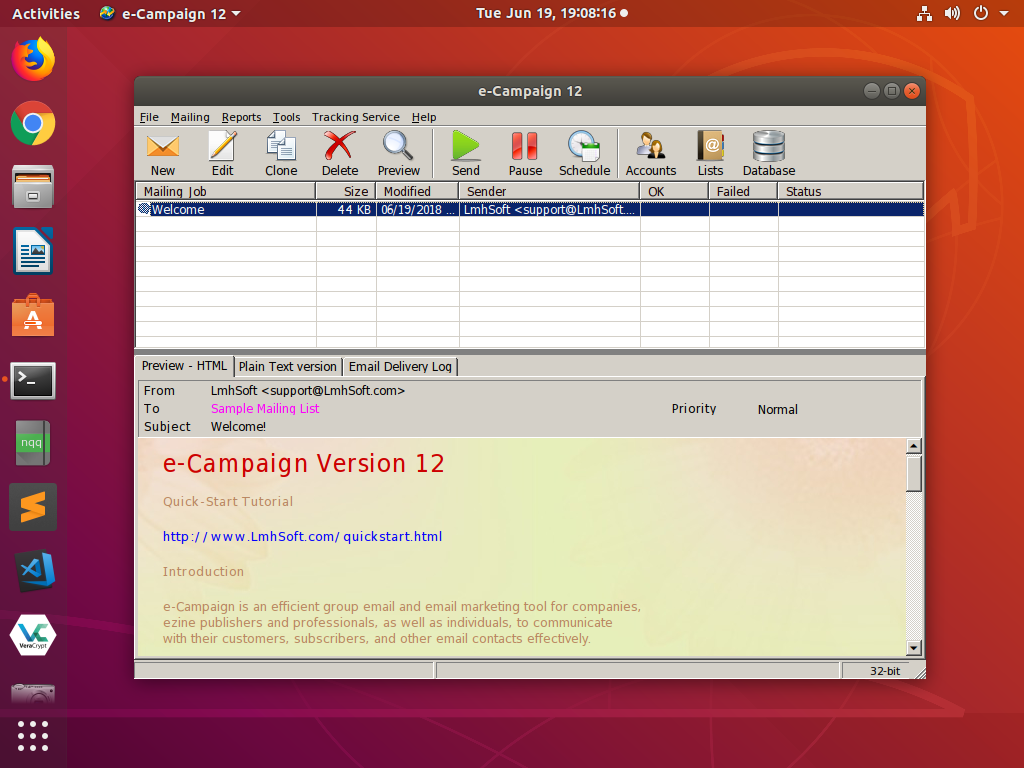Image resolution: width=1024 pixels, height=768 pixels.
Task: Open Ubuntu Software from dock
Action: (33, 316)
